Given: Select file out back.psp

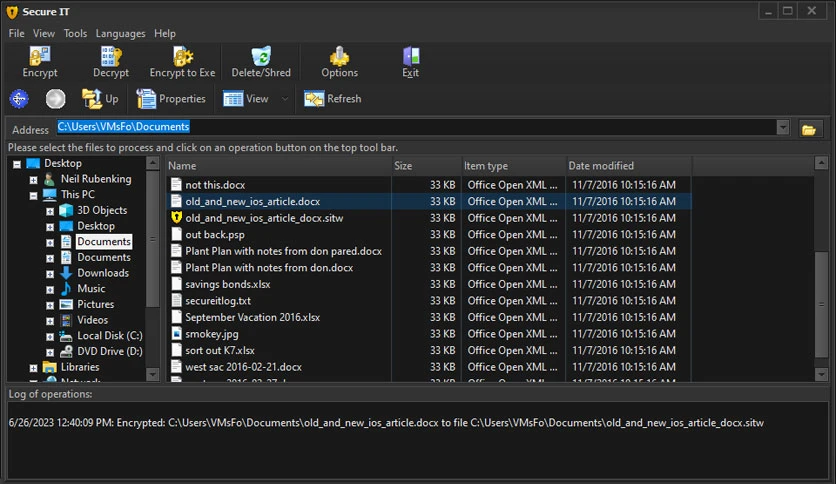Looking at the screenshot, I should [215, 235].
